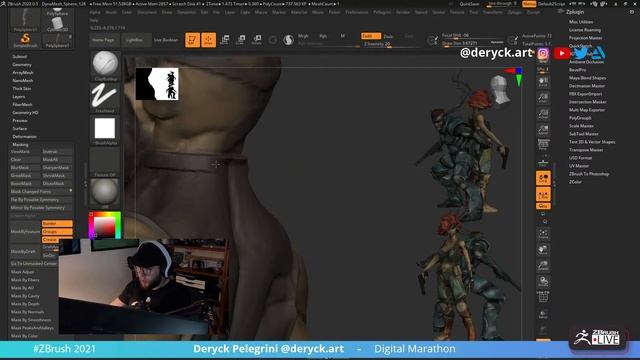Click the Zoom canvas icon

543,98
